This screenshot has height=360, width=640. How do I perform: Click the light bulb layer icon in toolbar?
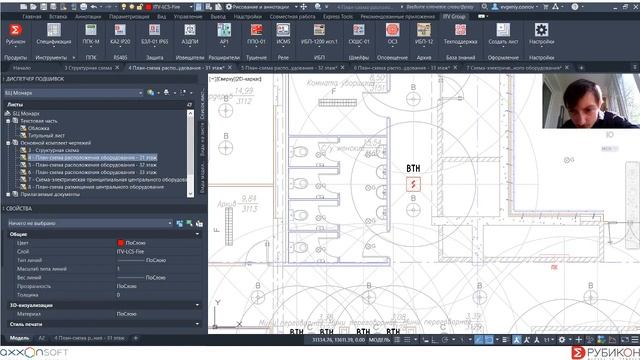tap(124, 7)
